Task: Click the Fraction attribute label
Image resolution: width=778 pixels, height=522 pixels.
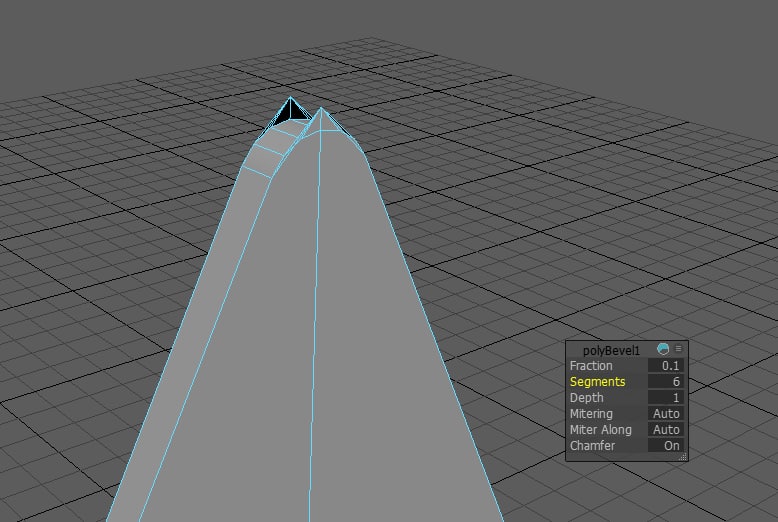Action: pos(591,366)
